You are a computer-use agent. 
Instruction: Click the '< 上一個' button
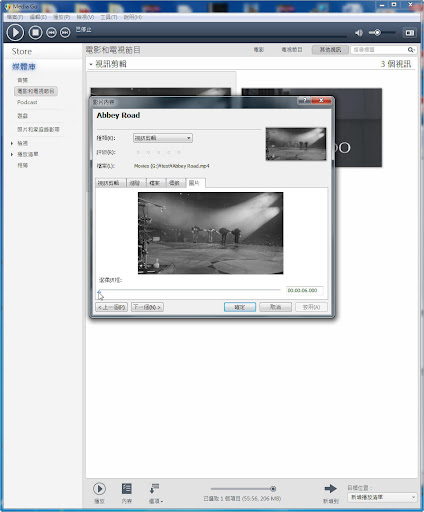tap(111, 307)
